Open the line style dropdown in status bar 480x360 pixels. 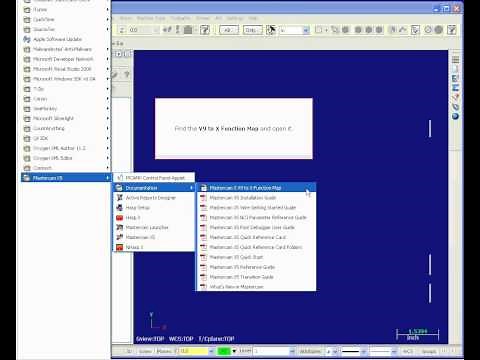363,351
